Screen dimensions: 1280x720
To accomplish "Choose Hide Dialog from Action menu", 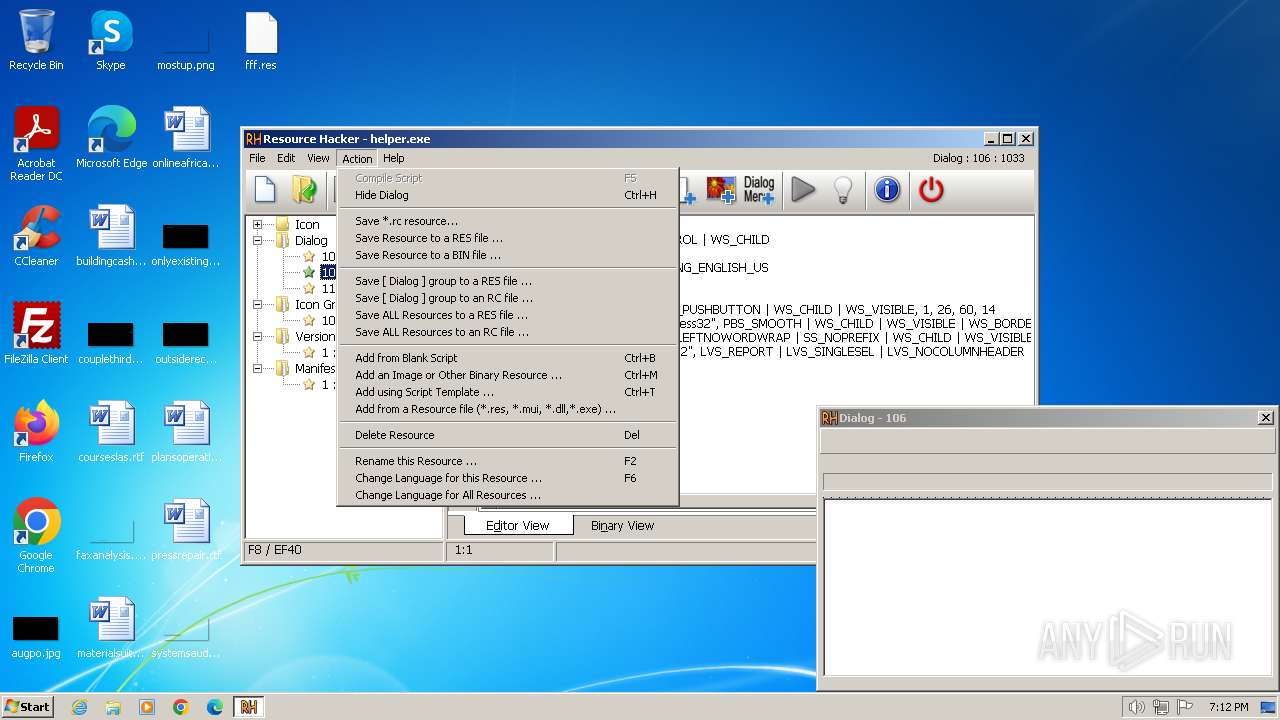I will 508,195.
